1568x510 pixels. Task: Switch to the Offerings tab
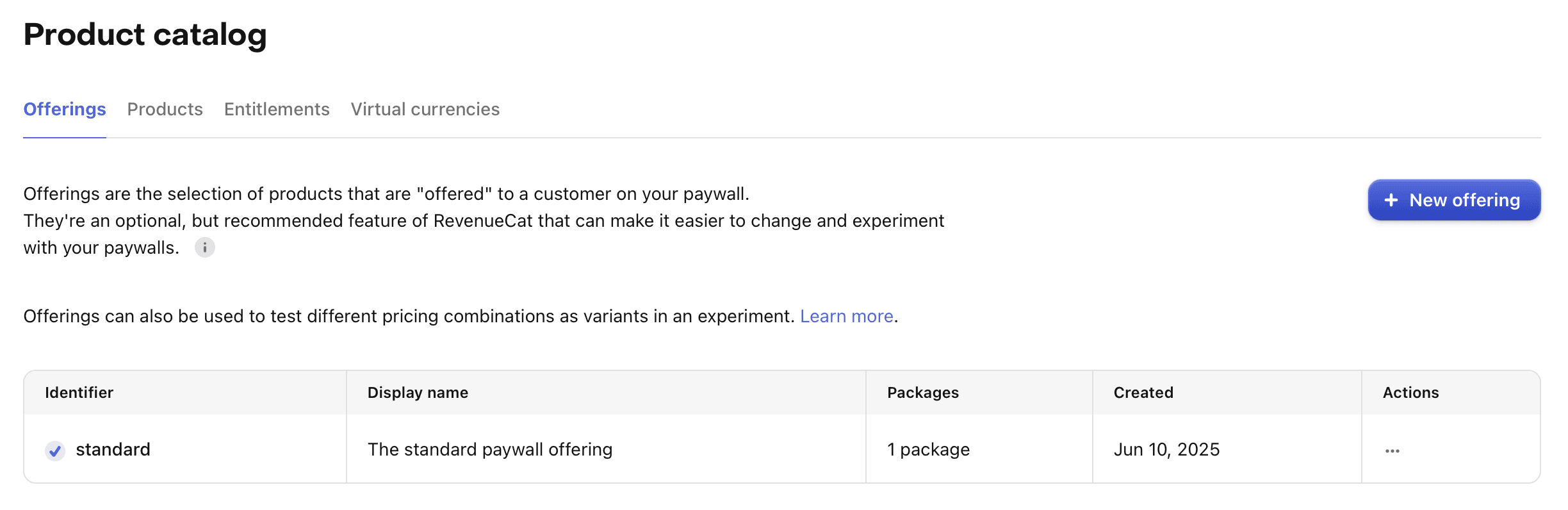click(x=65, y=110)
